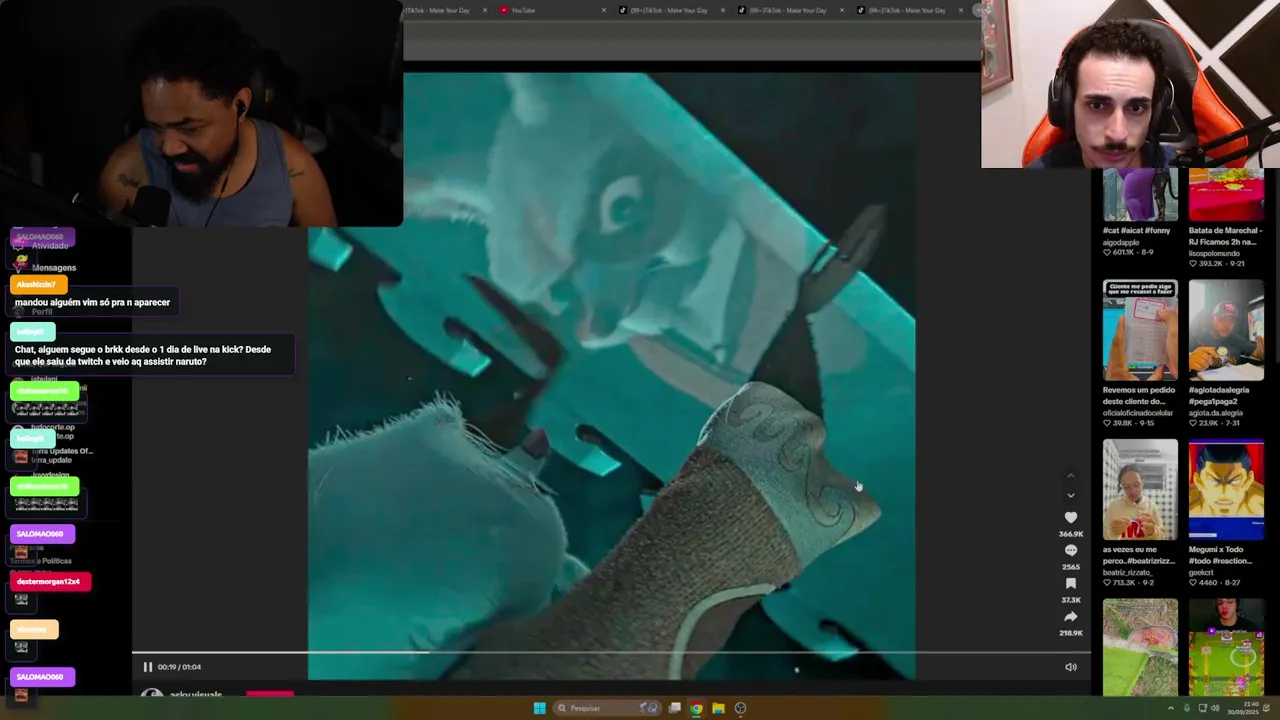Open the agiota.da.alegria creator link
1280x720 pixels.
coord(1216,413)
